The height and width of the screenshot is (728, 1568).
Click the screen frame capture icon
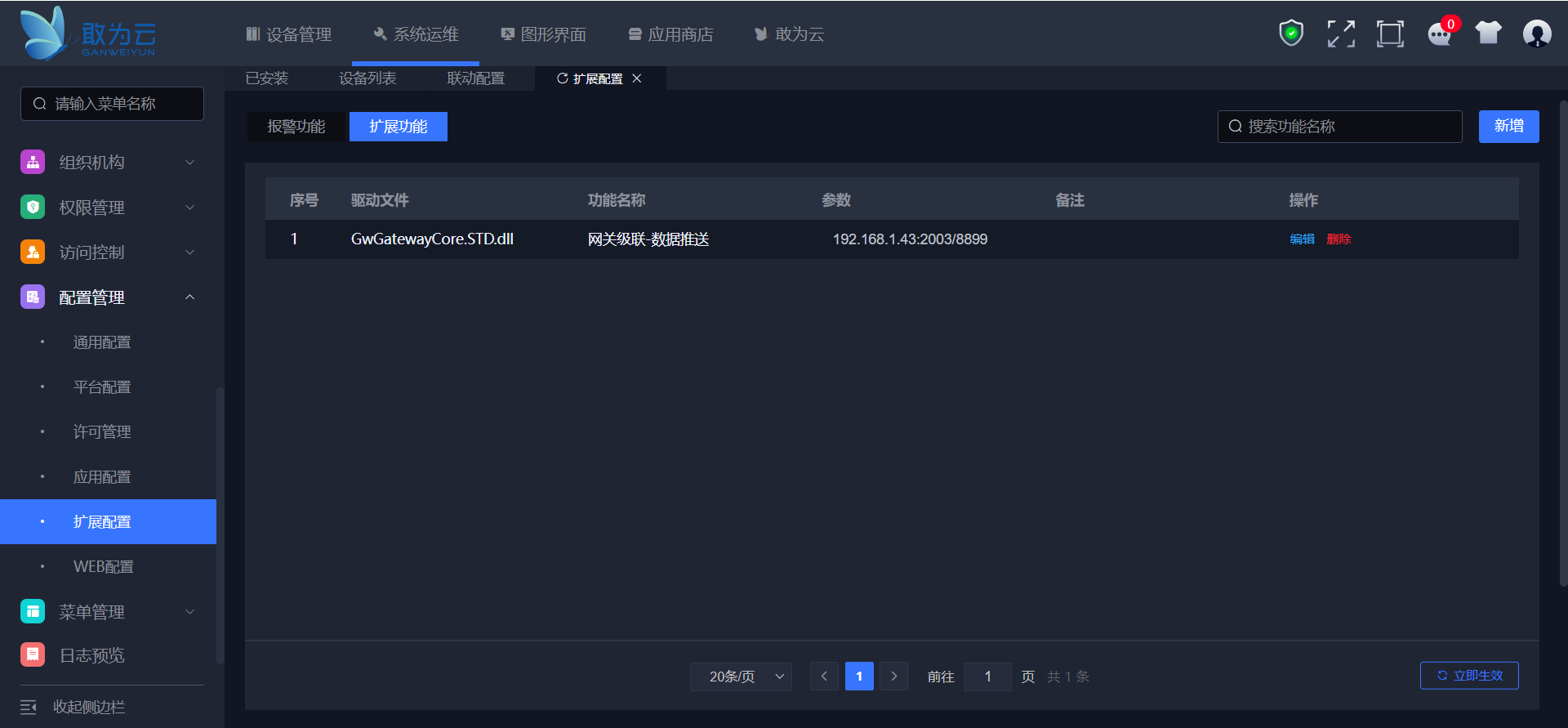pyautogui.click(x=1390, y=33)
